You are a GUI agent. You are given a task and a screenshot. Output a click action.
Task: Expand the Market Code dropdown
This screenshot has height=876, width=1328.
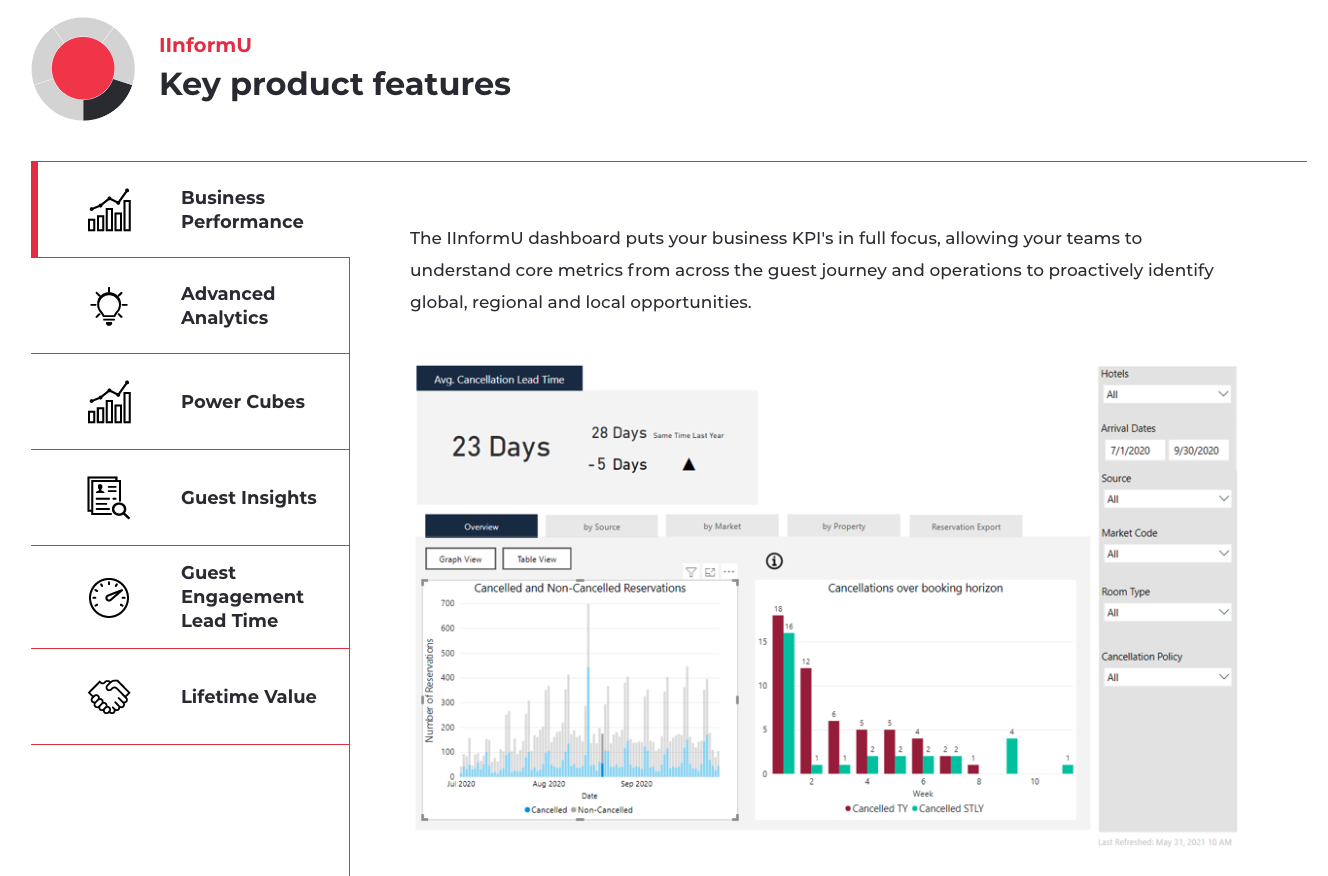pos(1166,553)
